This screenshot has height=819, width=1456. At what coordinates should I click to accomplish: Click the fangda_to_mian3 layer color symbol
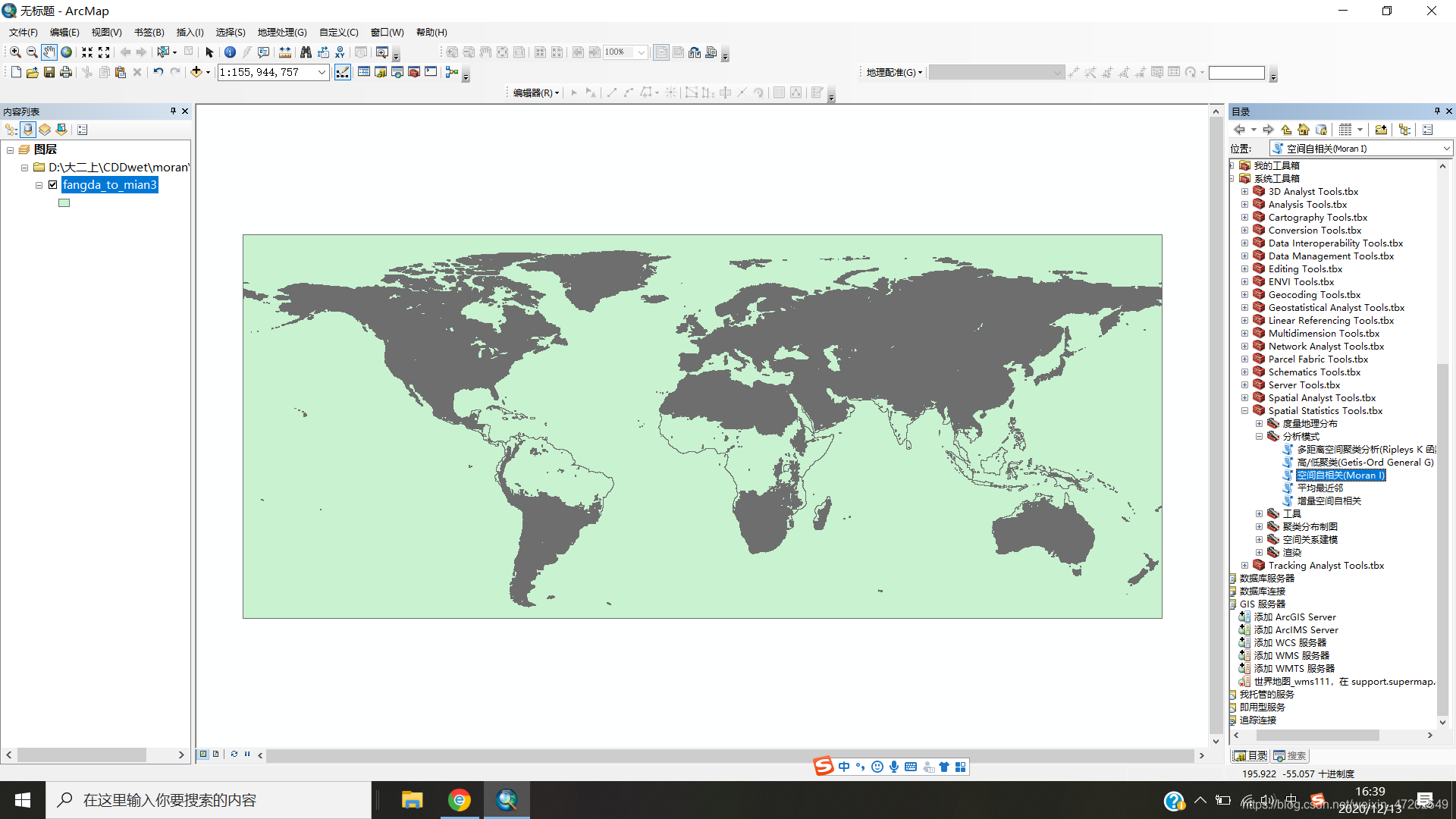(x=64, y=203)
